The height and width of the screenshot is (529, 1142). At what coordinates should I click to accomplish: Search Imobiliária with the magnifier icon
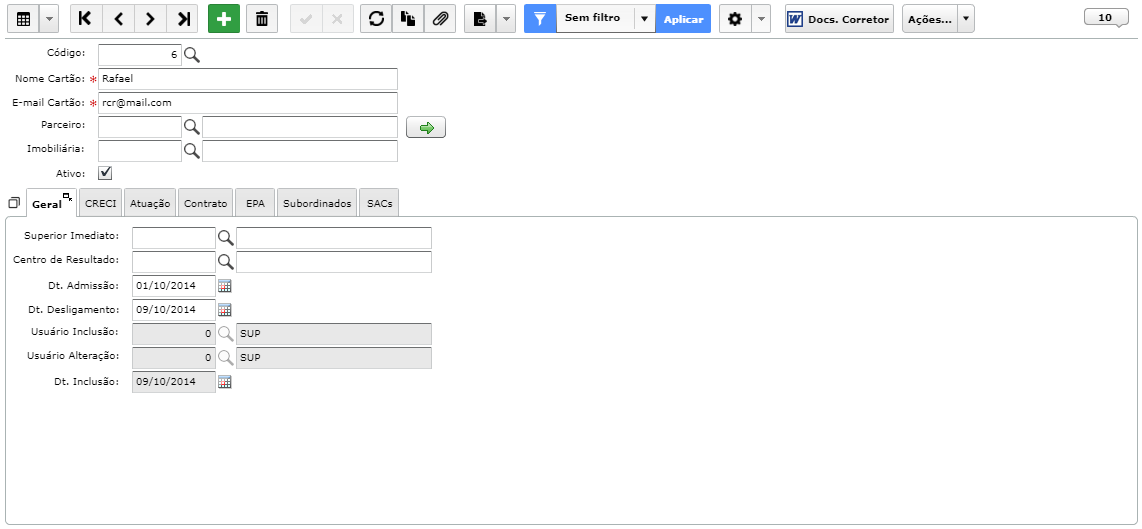tap(192, 151)
